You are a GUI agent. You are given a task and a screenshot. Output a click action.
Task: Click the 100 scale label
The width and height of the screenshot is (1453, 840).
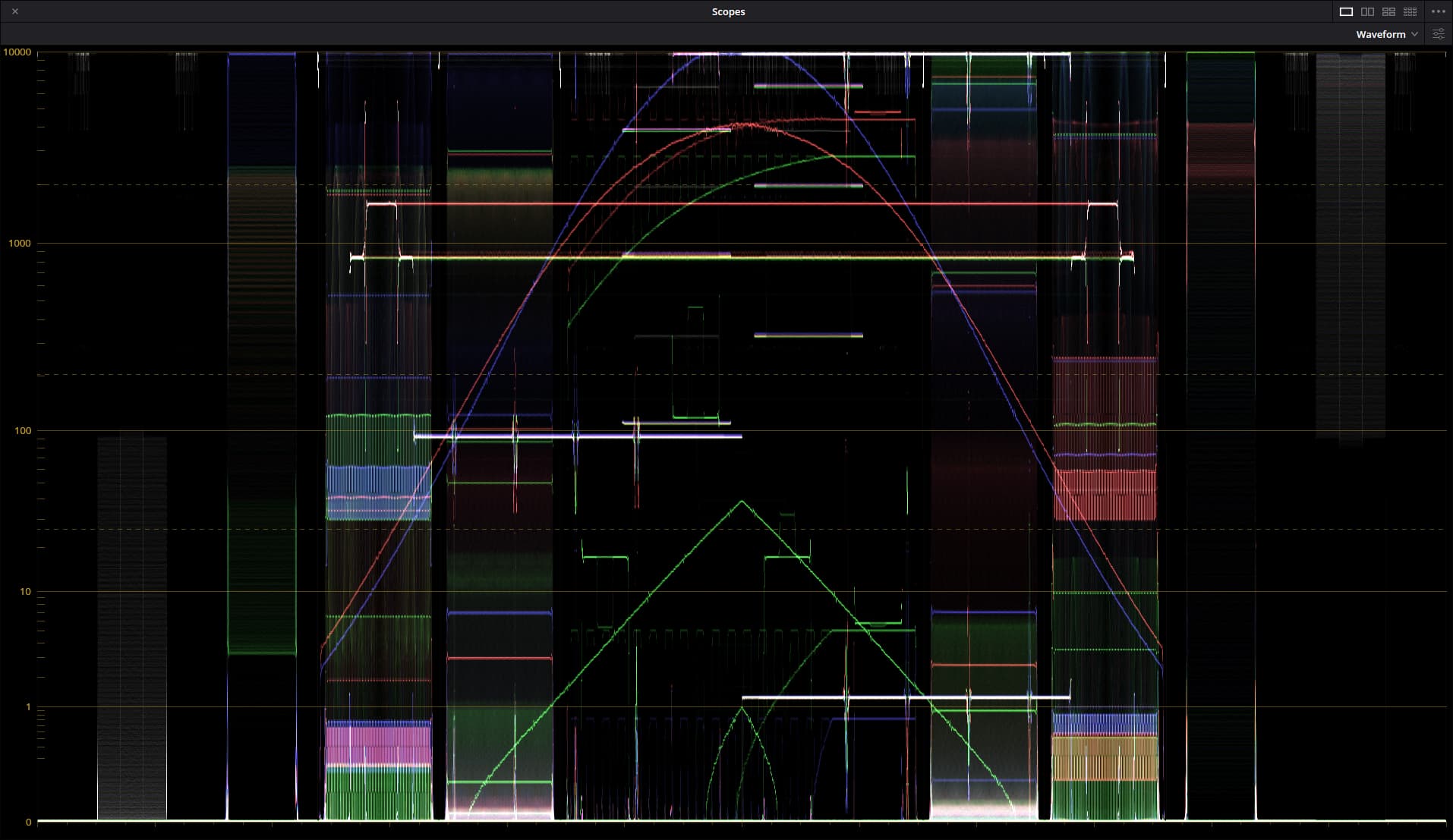[x=23, y=431]
